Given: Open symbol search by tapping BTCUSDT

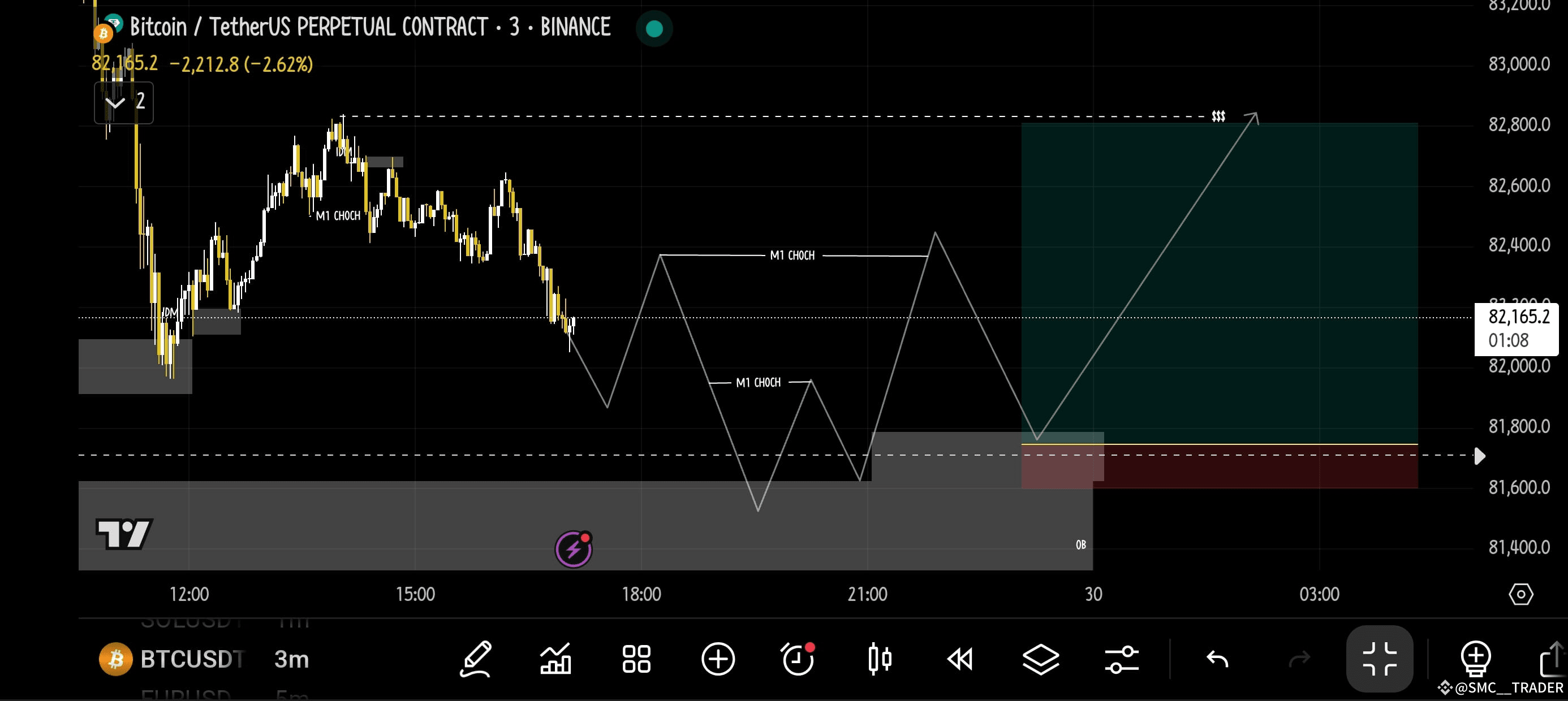Looking at the screenshot, I should coord(189,660).
